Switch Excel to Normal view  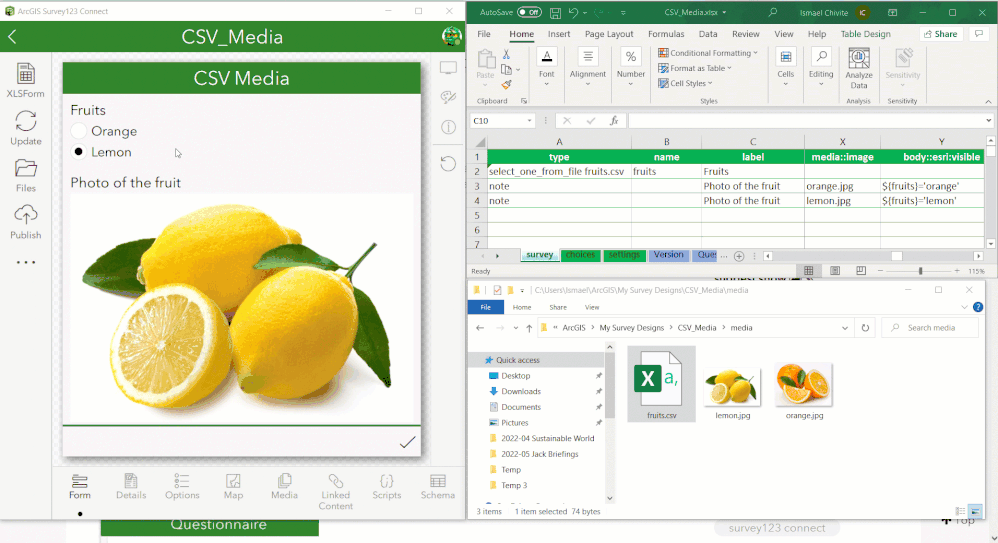coord(809,271)
